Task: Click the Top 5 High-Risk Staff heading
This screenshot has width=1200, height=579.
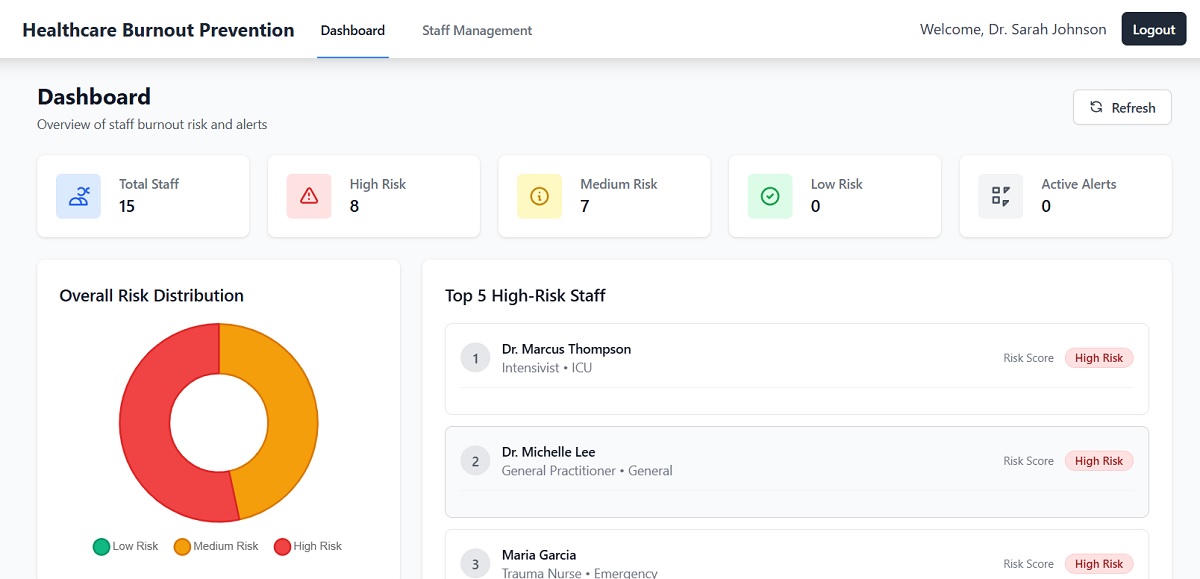Action: (x=525, y=296)
